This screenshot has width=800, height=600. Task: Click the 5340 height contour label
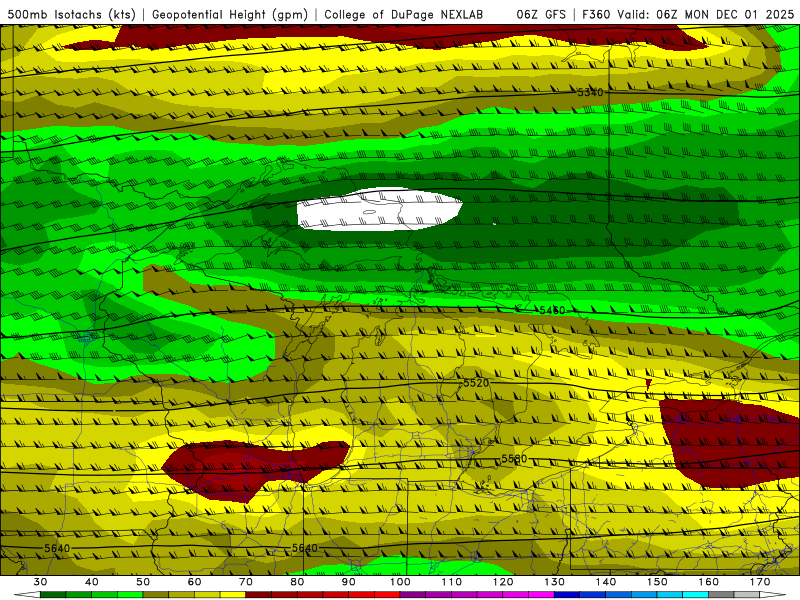590,92
